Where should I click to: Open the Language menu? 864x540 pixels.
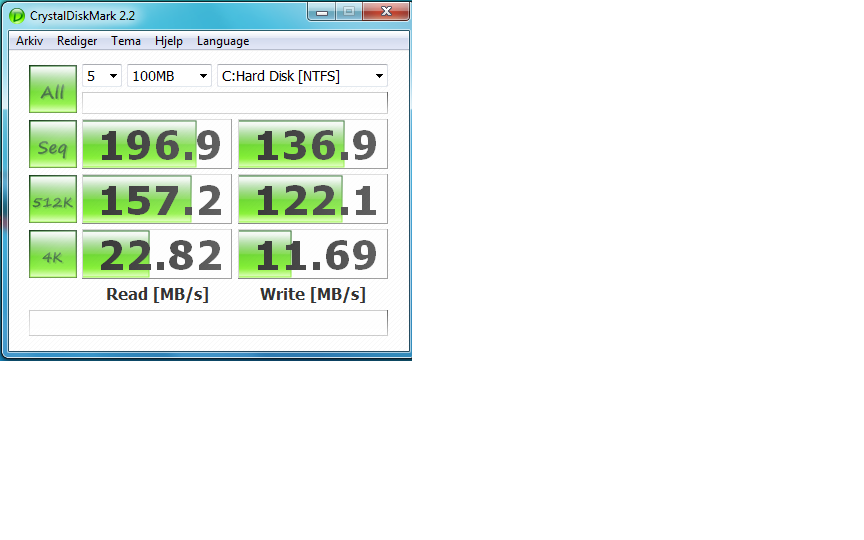coord(223,41)
